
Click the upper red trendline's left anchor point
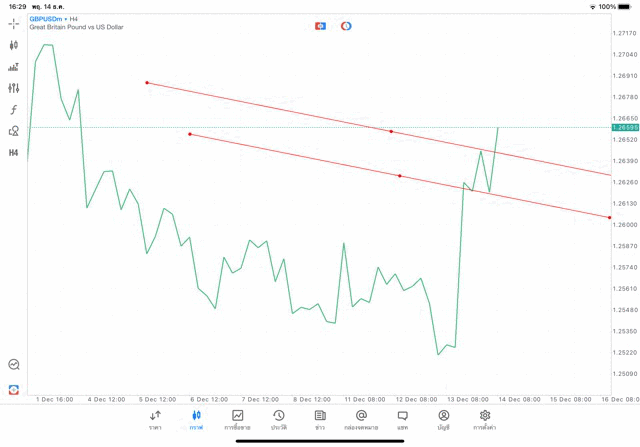(x=147, y=82)
